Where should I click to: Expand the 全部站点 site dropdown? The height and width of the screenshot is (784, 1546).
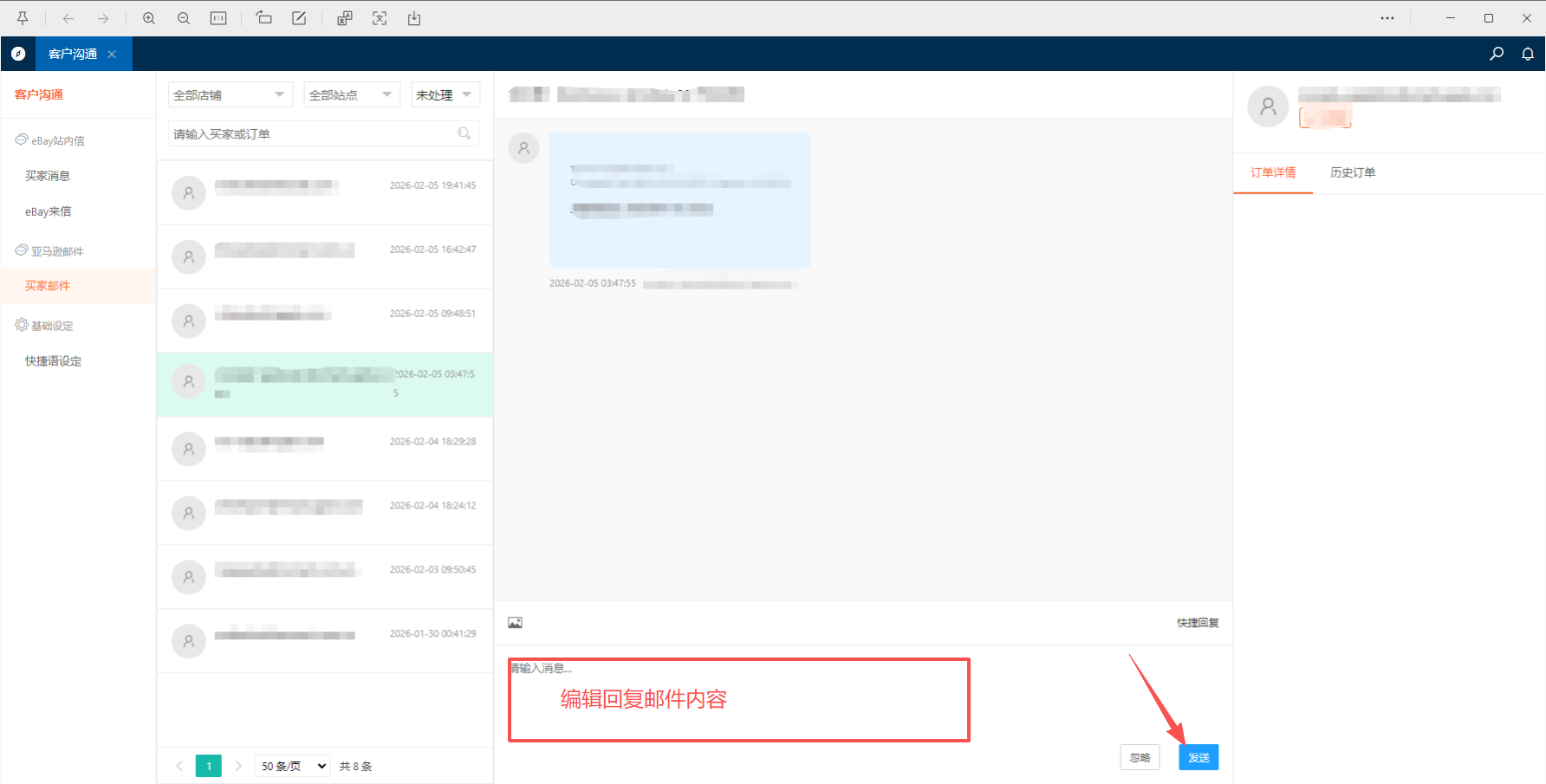coord(351,94)
